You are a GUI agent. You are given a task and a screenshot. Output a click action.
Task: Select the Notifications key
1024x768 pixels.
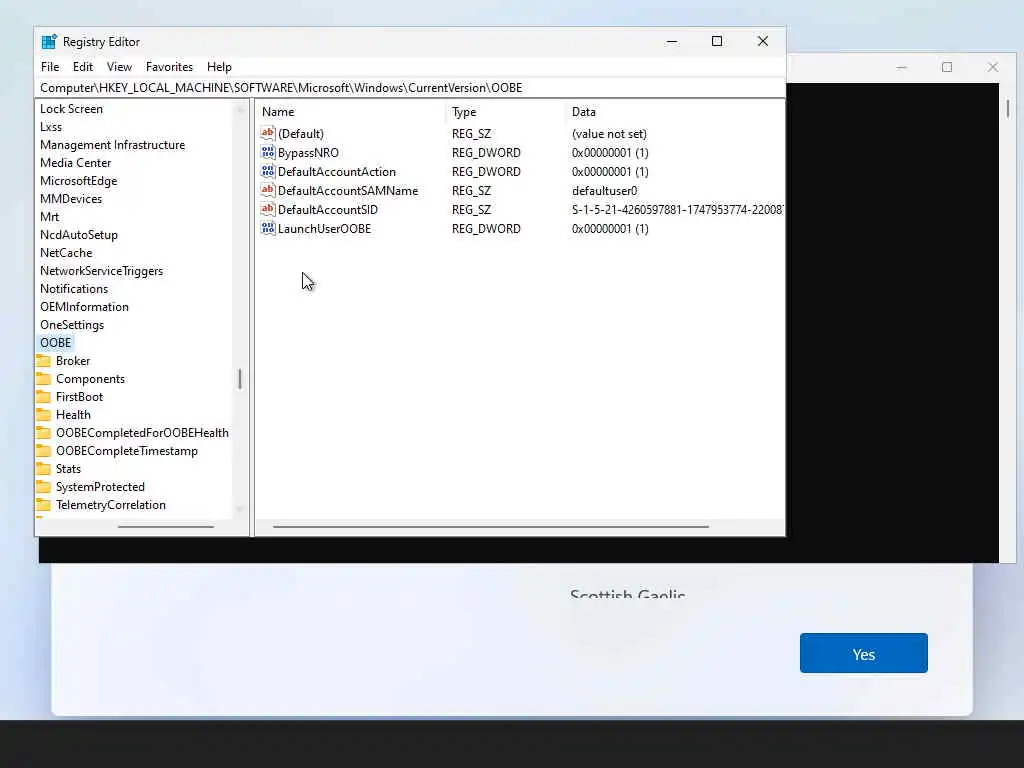coord(74,288)
